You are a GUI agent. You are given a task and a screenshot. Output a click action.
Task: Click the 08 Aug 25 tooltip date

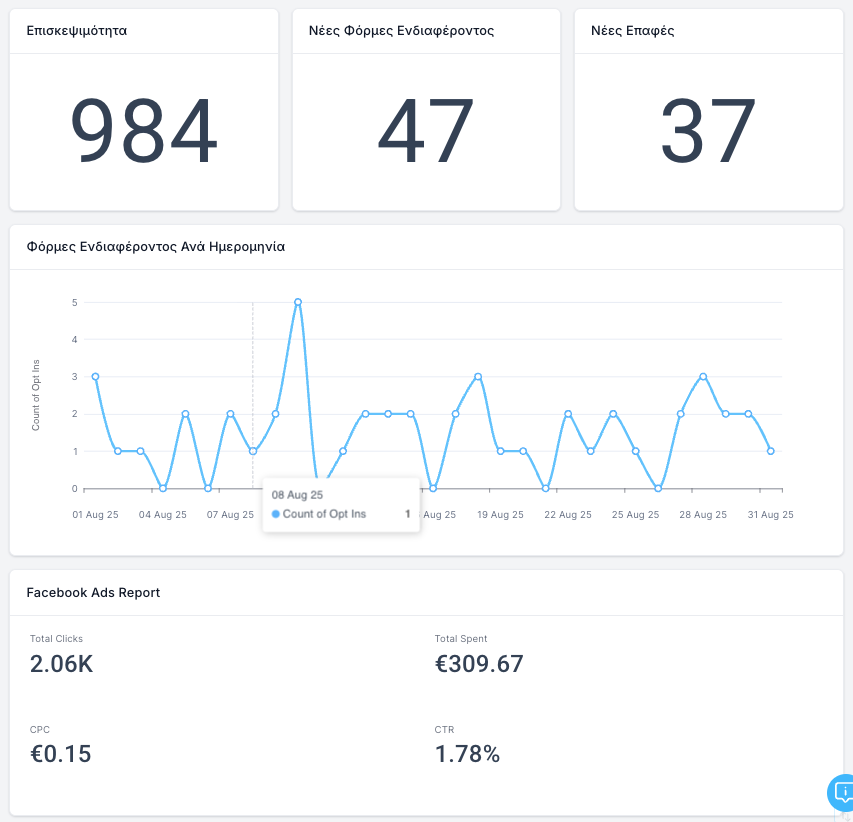[x=297, y=495]
